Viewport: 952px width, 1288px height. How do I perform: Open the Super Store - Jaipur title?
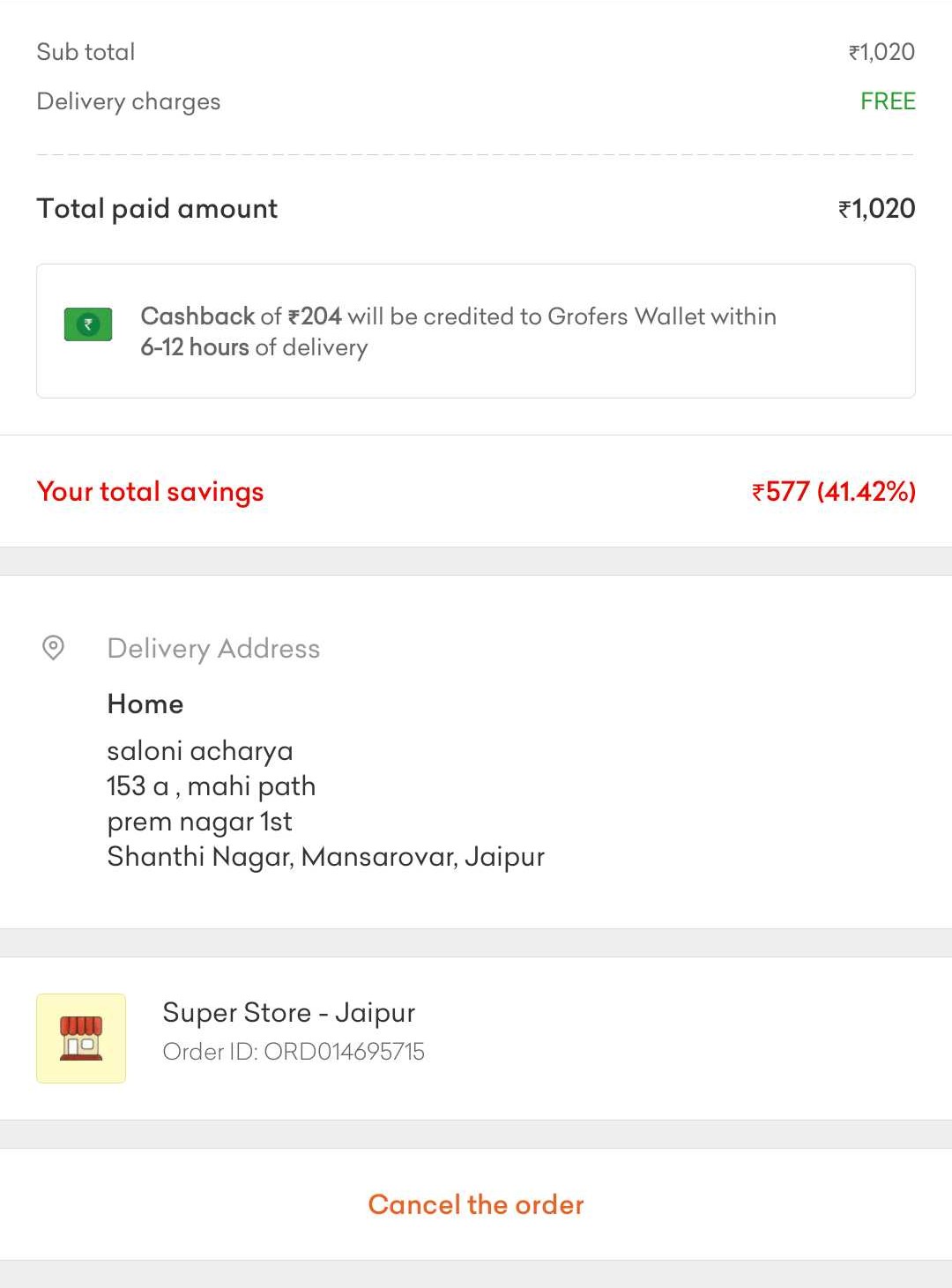click(288, 1012)
